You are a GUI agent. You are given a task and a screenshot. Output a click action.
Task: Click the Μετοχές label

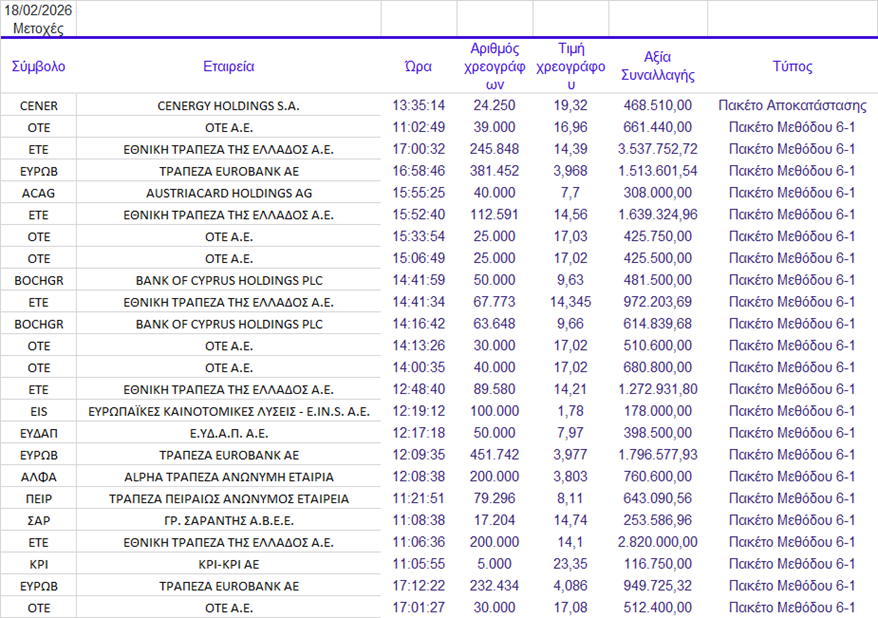click(38, 29)
